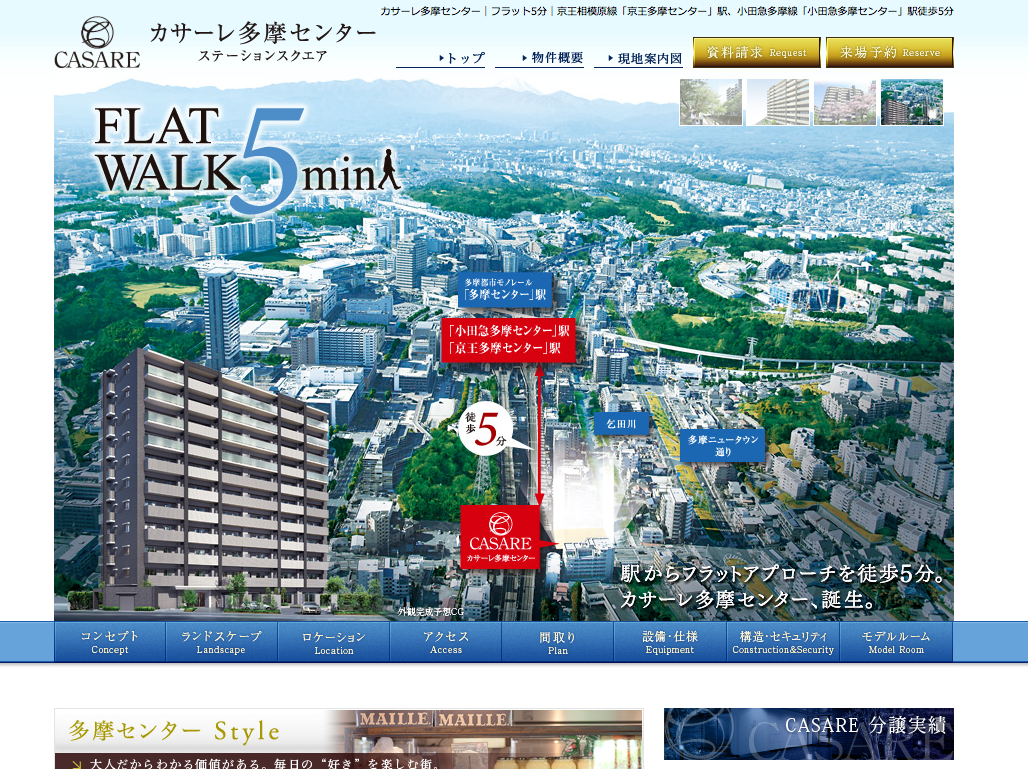Screen dimensions: 1028x769
Task: View the 間取り Plan tab
Action: tap(558, 642)
